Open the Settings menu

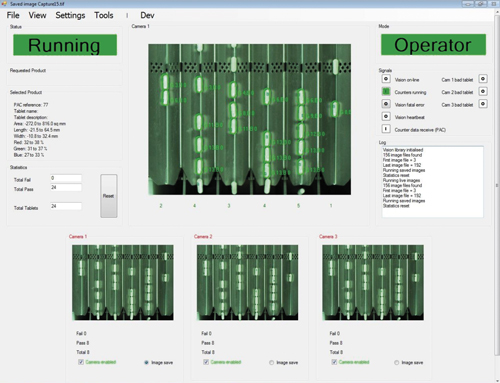point(70,15)
